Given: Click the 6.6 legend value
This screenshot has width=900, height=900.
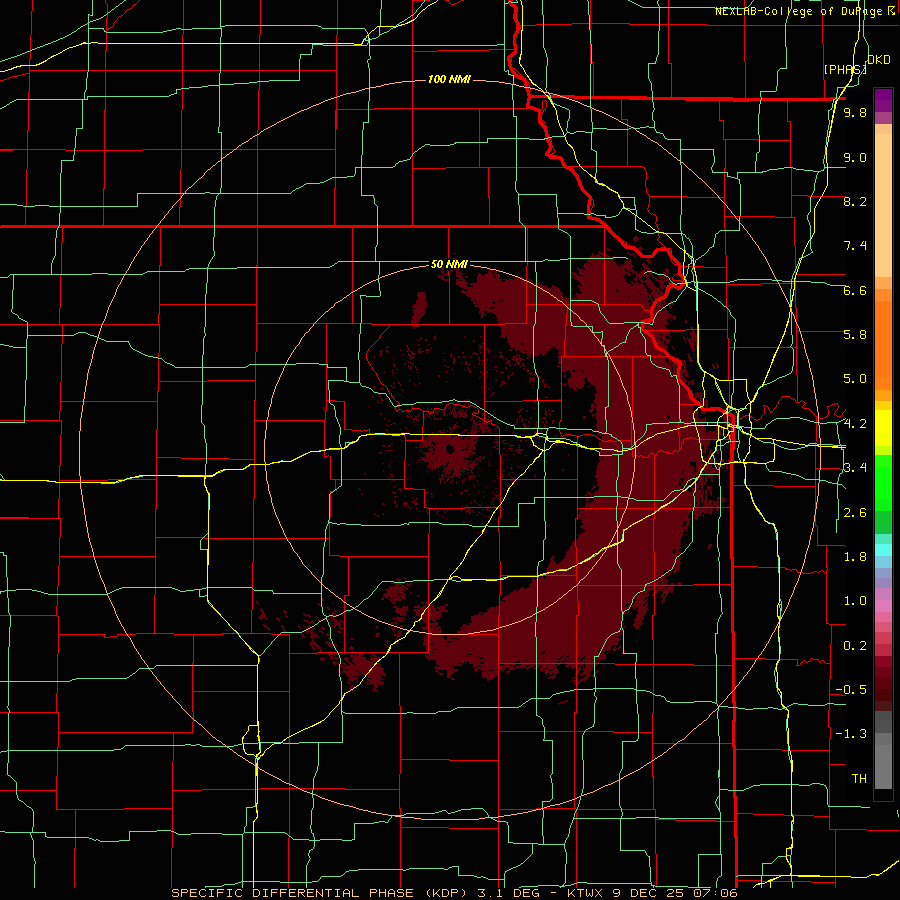Looking at the screenshot, I should coord(855,290).
